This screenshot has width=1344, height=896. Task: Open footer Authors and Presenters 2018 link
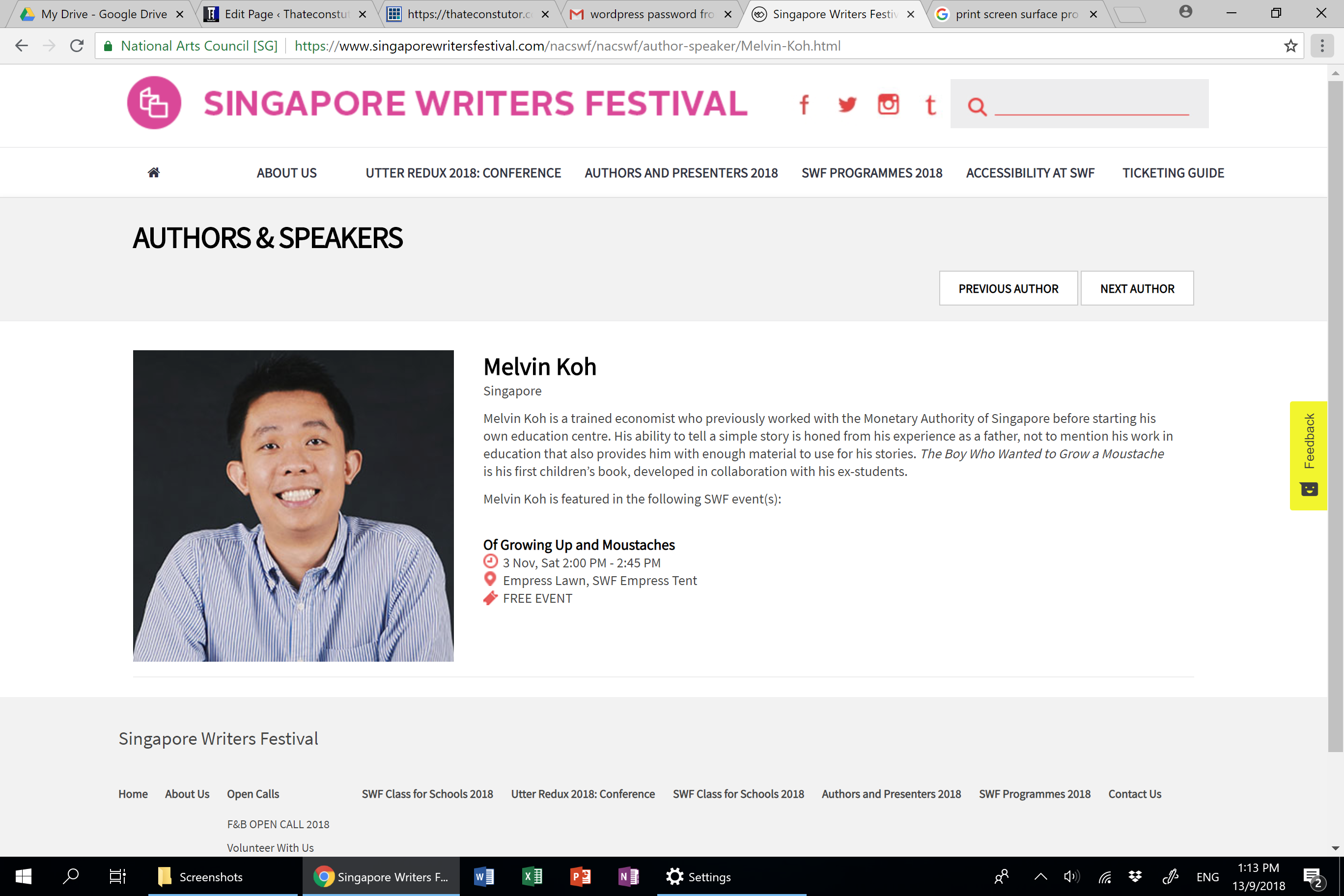(x=892, y=794)
